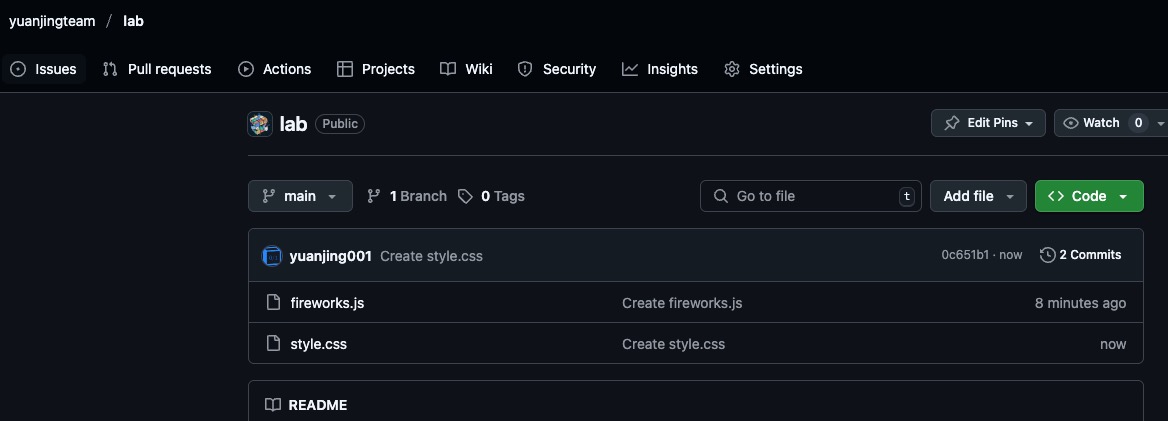Click the branch icon in main selector

click(x=268, y=196)
